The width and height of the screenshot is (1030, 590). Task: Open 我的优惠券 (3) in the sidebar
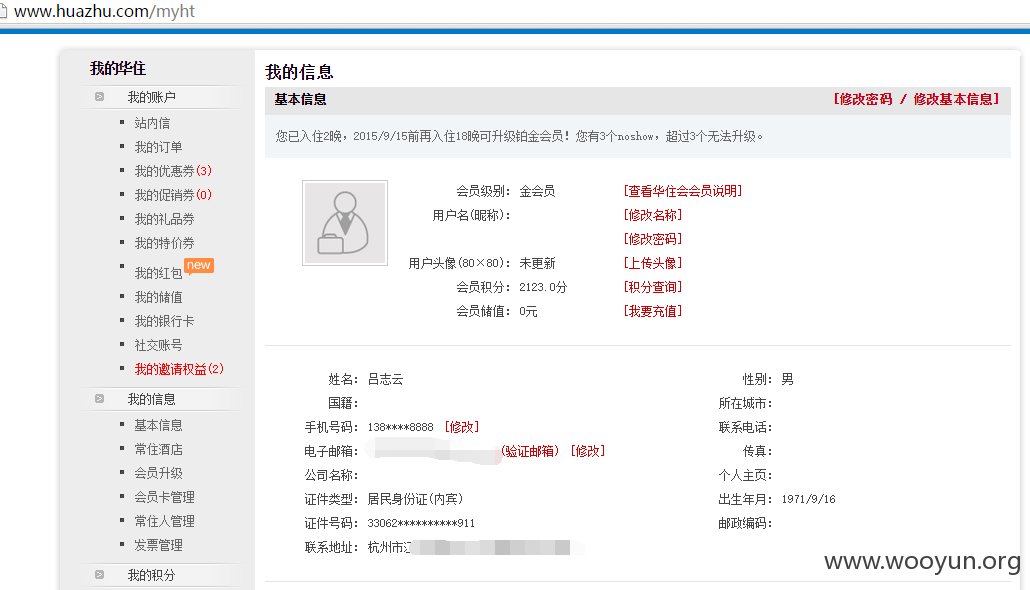coord(173,171)
